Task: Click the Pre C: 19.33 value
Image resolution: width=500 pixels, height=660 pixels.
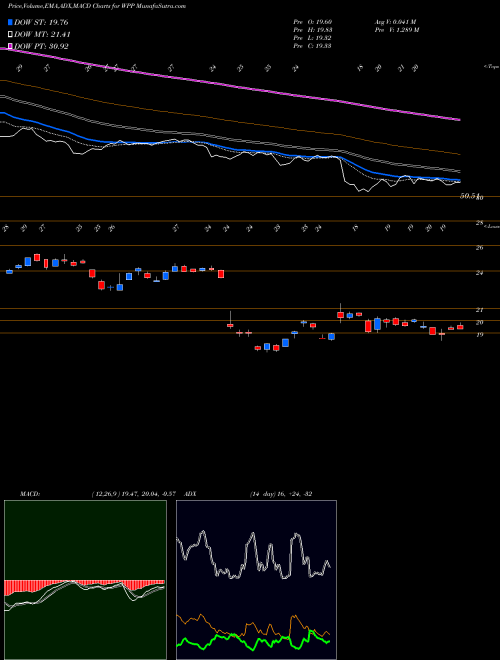Action: [x=312, y=46]
